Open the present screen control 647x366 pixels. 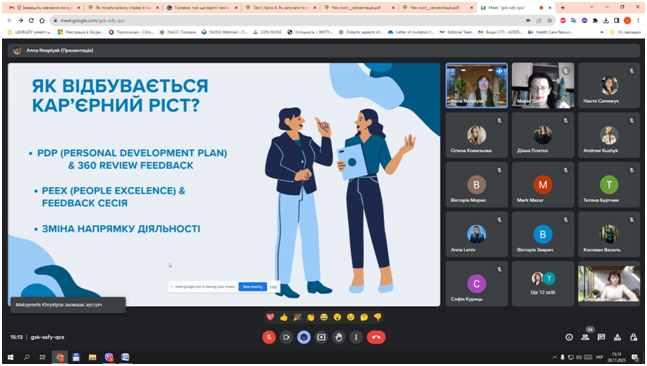(x=321, y=337)
